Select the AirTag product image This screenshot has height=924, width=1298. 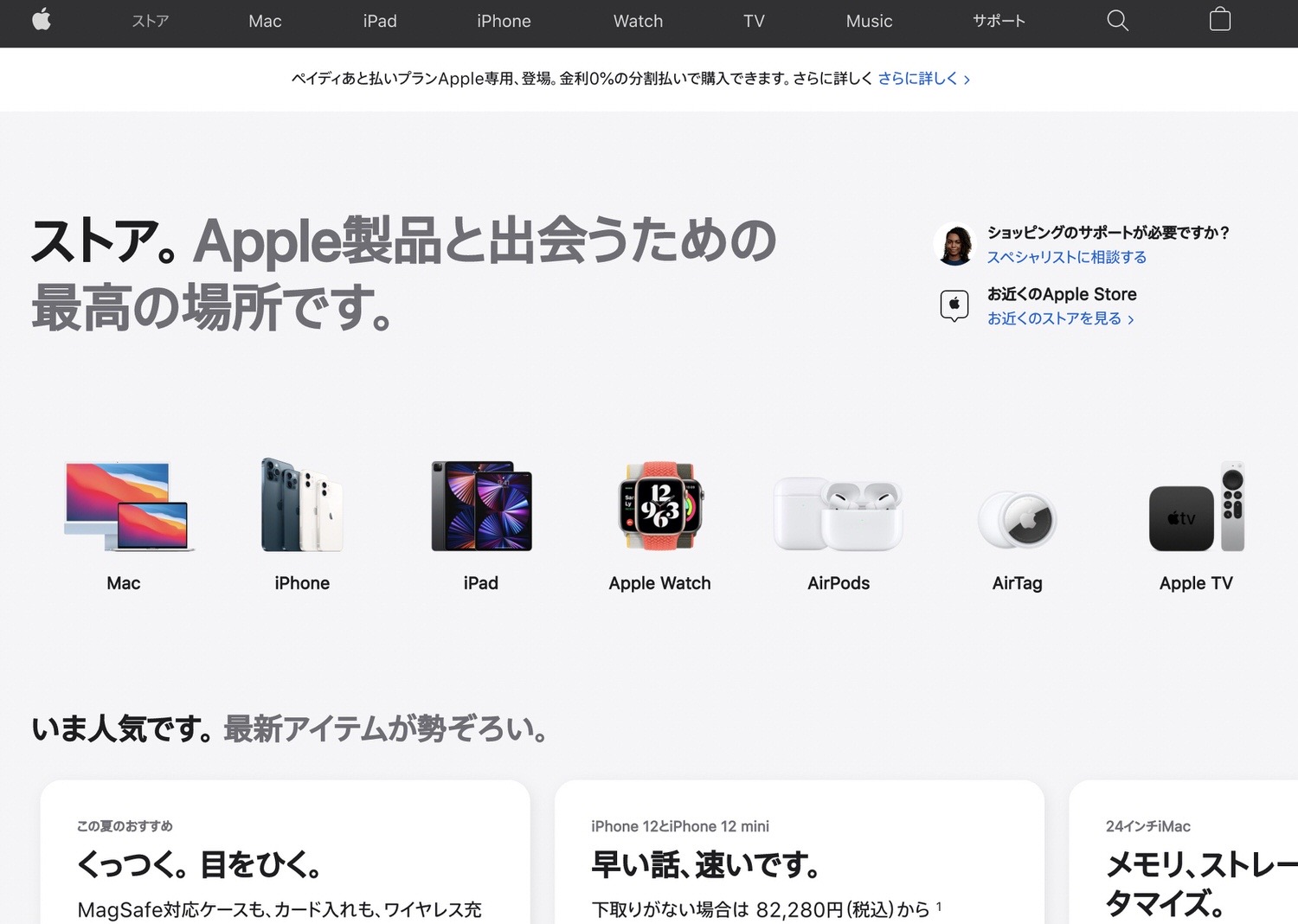click(1017, 519)
